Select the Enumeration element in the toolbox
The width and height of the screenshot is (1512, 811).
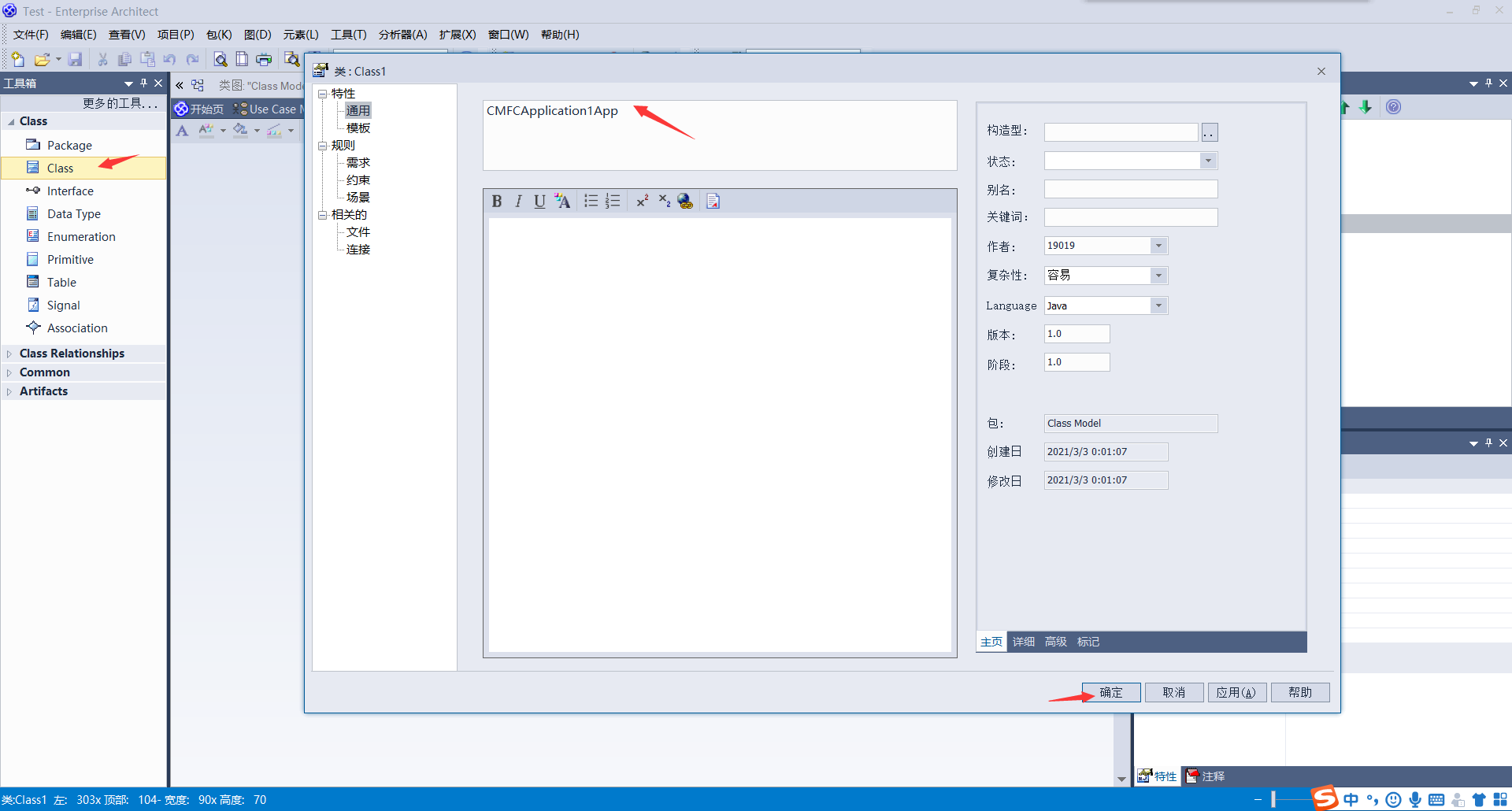pyautogui.click(x=80, y=236)
